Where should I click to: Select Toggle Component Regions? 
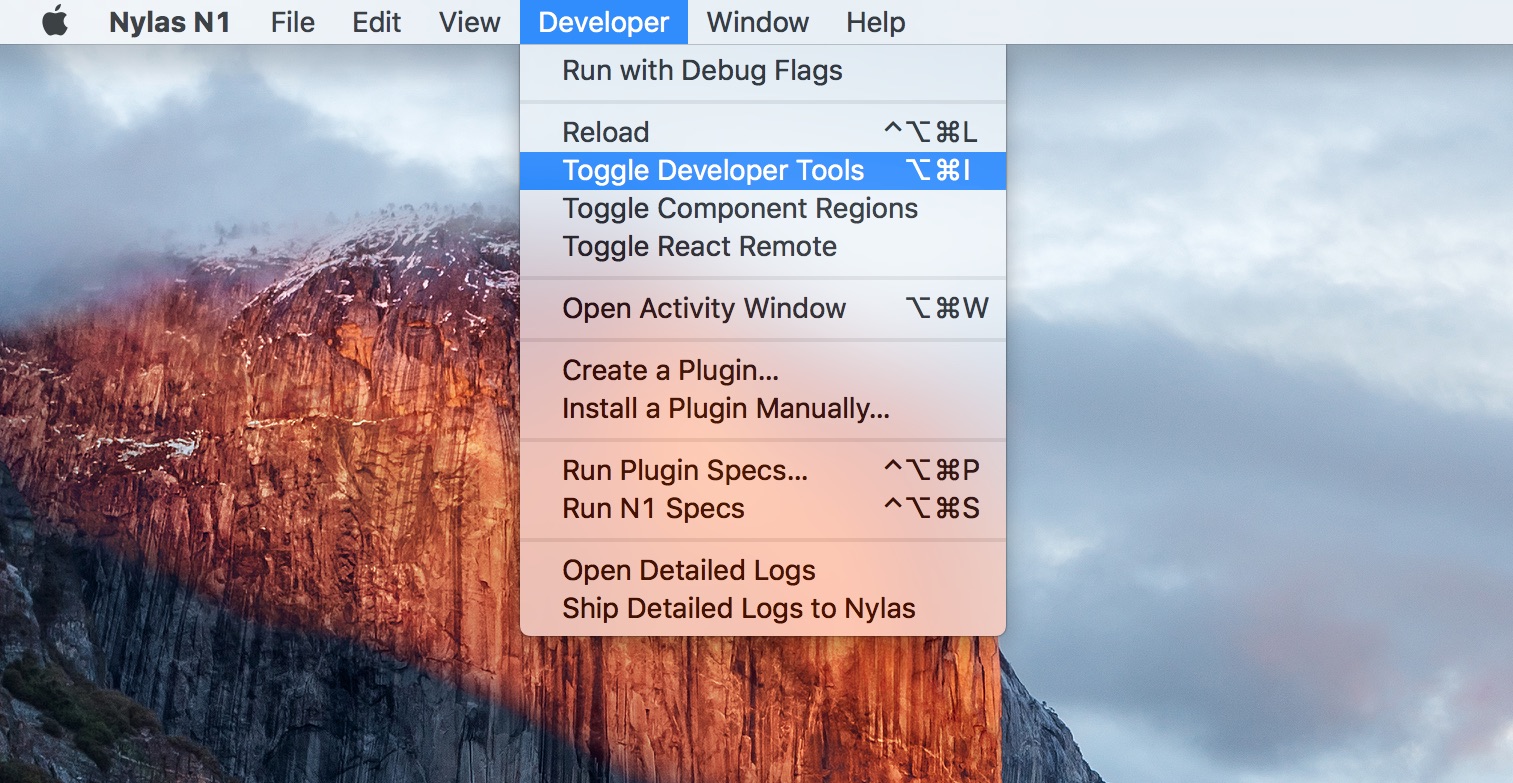(763, 208)
